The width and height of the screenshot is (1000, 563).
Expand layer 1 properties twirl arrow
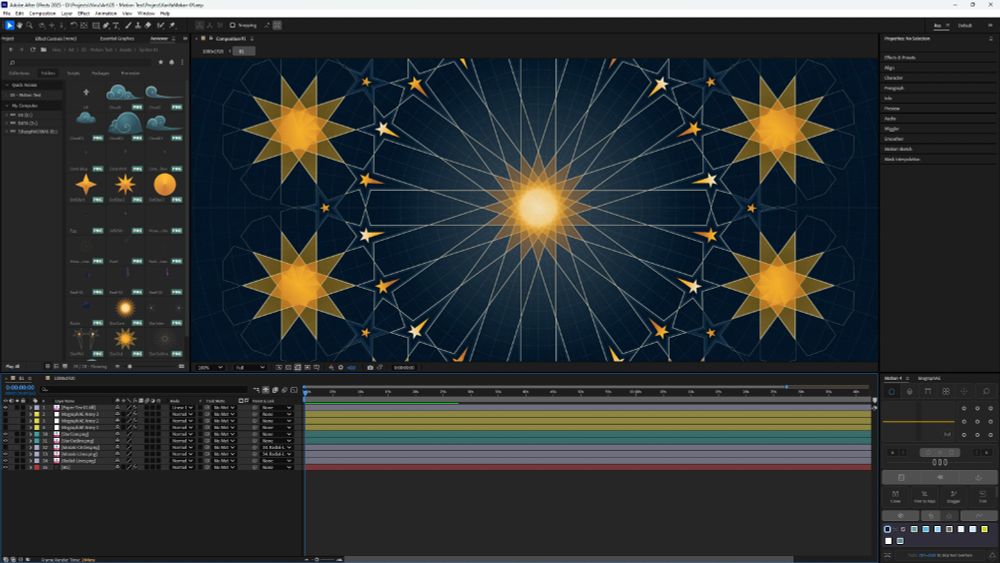click(31, 407)
